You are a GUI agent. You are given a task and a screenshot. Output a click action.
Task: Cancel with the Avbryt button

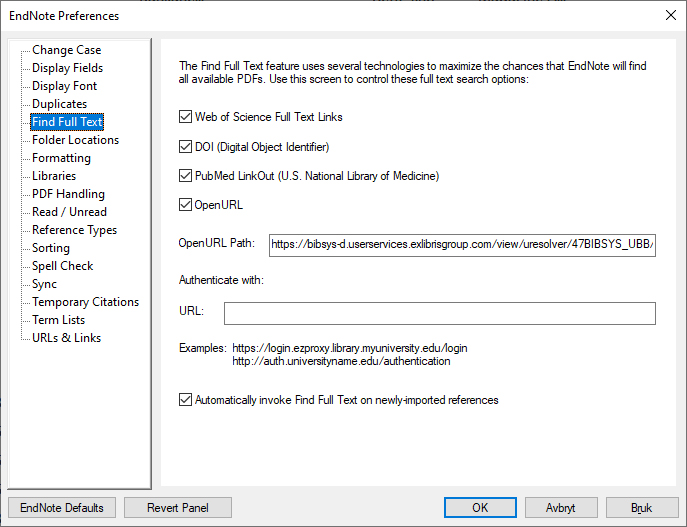pos(561,508)
